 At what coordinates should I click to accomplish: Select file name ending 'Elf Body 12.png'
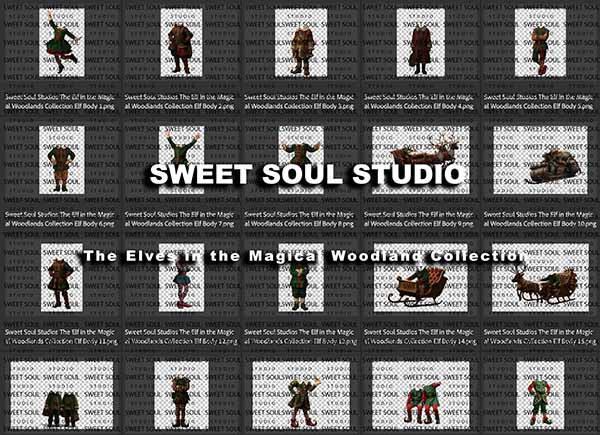pos(181,337)
